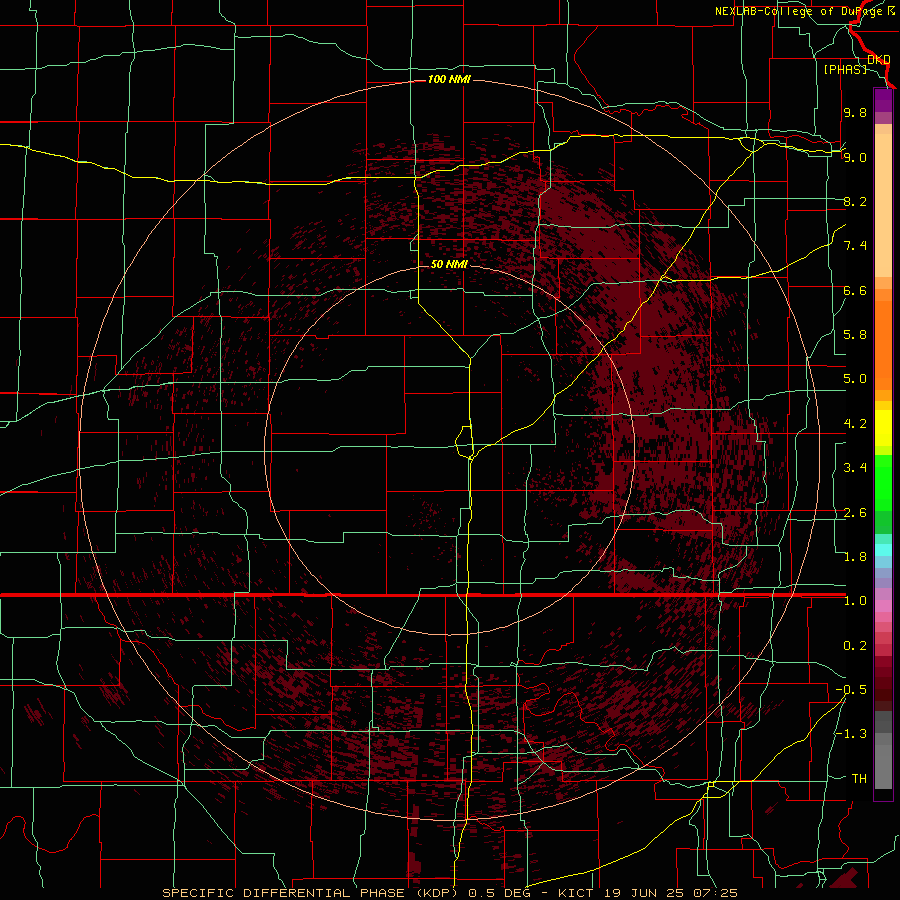
Task: Click the -1.3 scale value
Action: pyautogui.click(x=851, y=734)
